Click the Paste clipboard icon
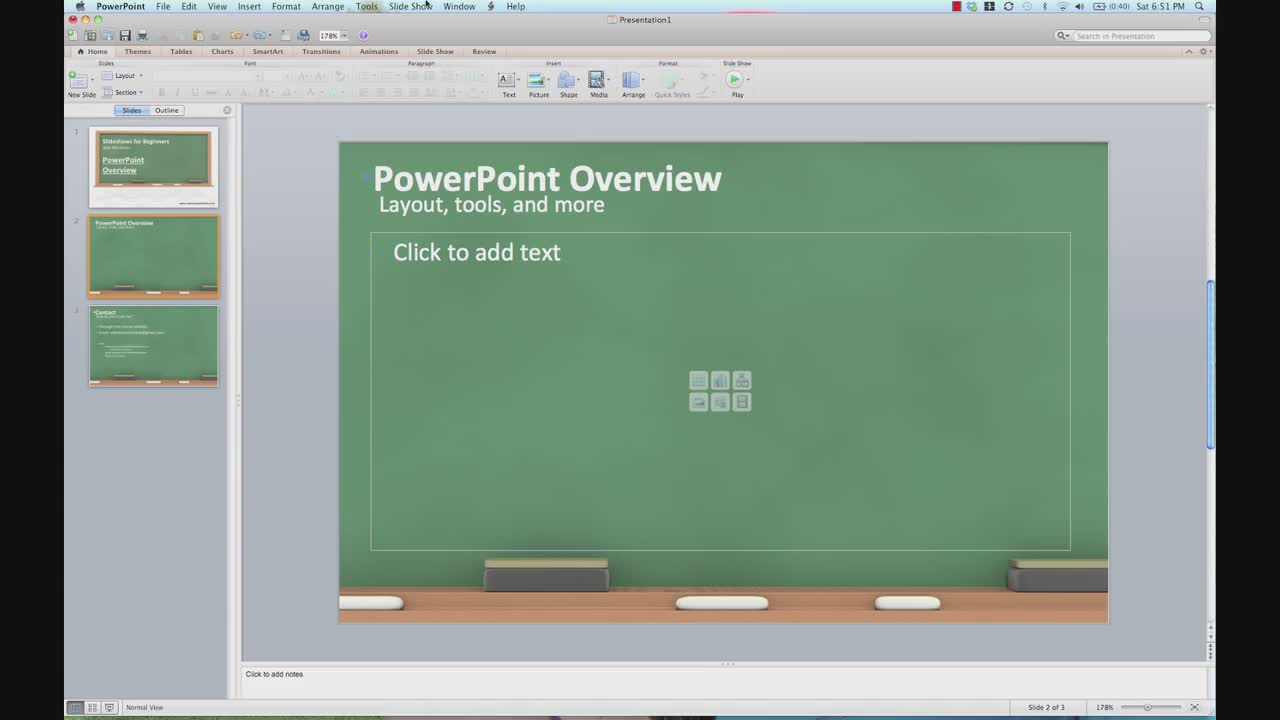 point(198,36)
